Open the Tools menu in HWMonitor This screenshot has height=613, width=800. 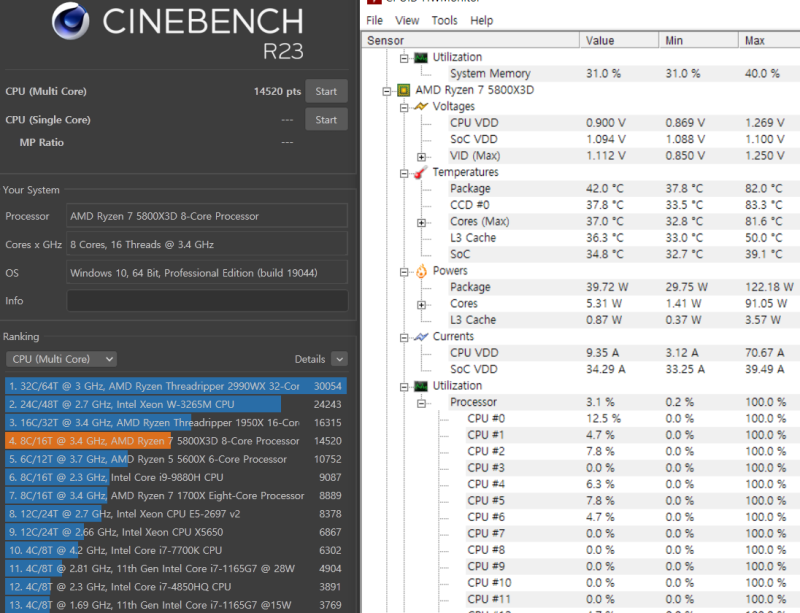[x=444, y=20]
